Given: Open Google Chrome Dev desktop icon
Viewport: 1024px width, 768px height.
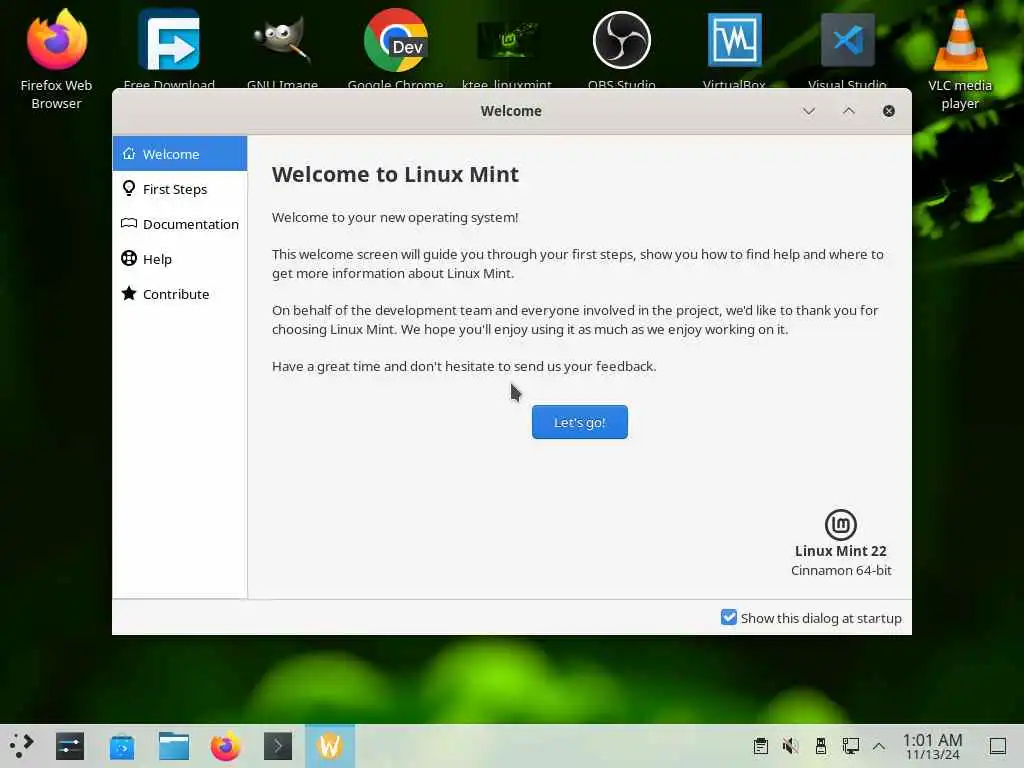Looking at the screenshot, I should (x=396, y=40).
